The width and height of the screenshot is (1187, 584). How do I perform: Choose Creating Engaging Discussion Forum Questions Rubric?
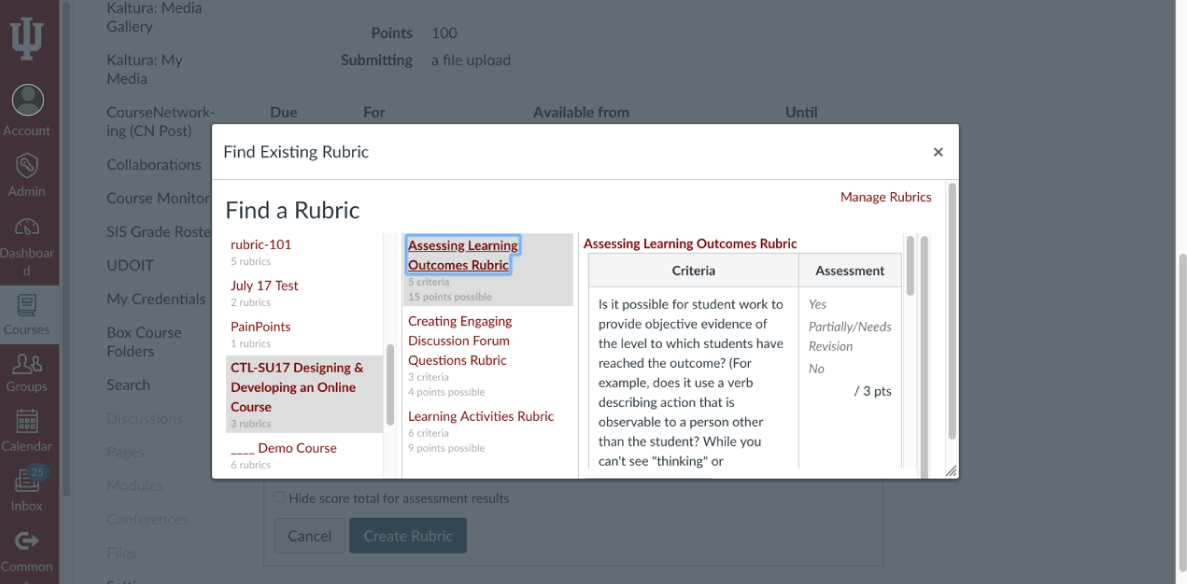[462, 341]
